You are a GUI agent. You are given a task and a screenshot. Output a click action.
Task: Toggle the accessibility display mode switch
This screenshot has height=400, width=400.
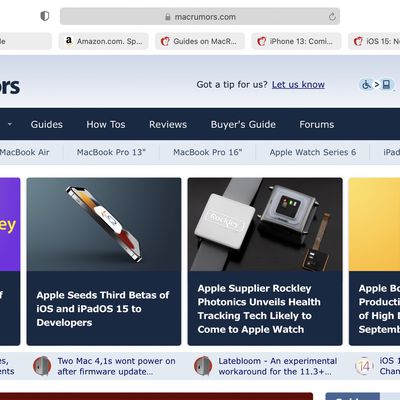377,85
